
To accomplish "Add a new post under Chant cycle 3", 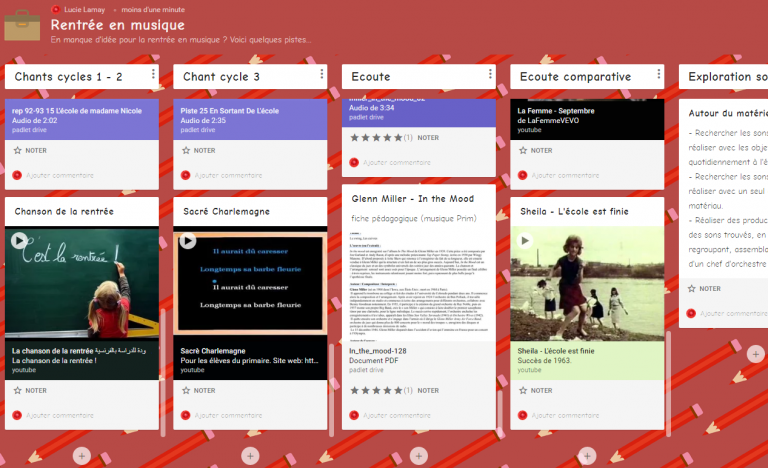I will (249, 456).
